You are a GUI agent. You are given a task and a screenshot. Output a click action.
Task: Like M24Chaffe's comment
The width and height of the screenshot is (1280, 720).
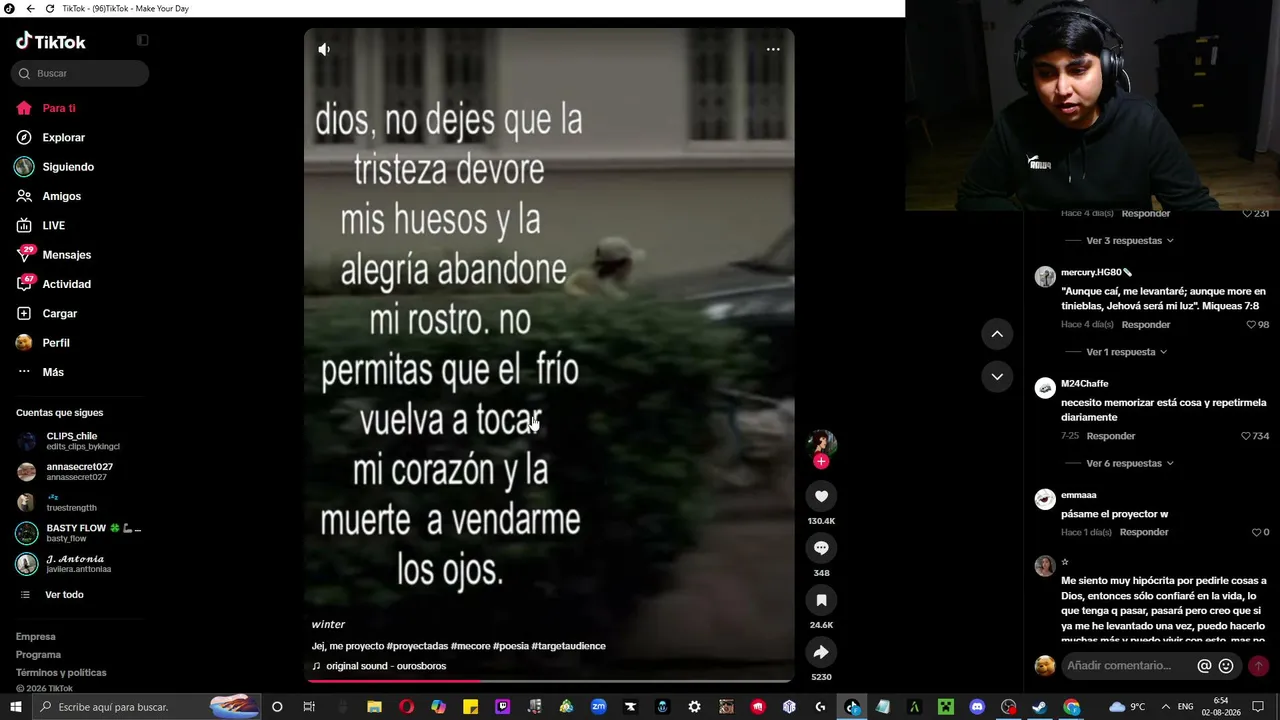1246,436
